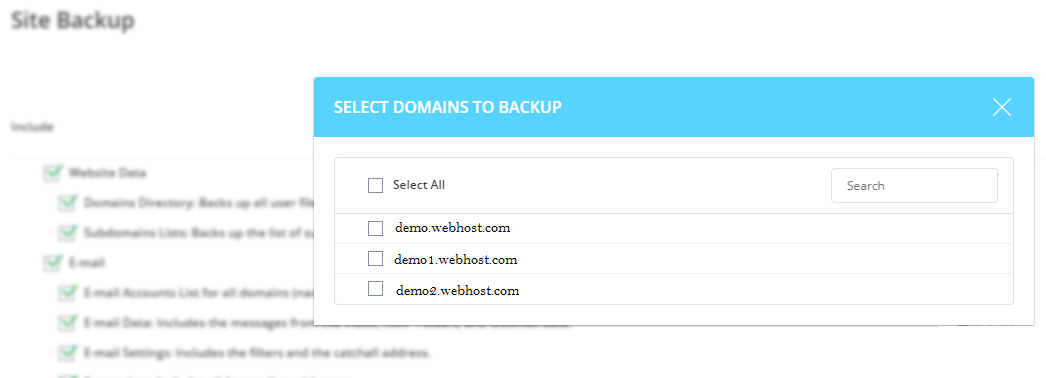Select the demo2.webhost.com checkbox
The image size is (1046, 378).
(x=376, y=289)
